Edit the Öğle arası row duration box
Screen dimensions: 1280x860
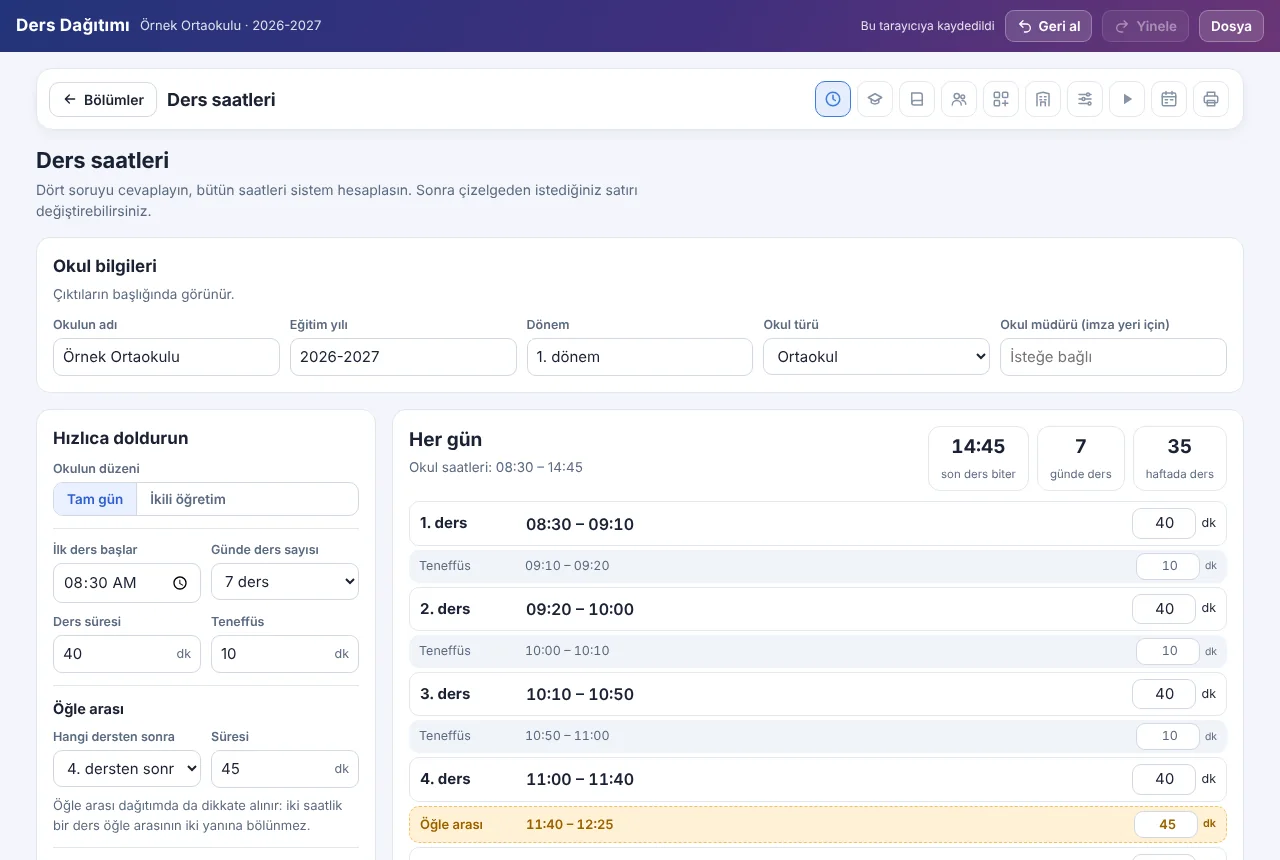pyautogui.click(x=1166, y=825)
